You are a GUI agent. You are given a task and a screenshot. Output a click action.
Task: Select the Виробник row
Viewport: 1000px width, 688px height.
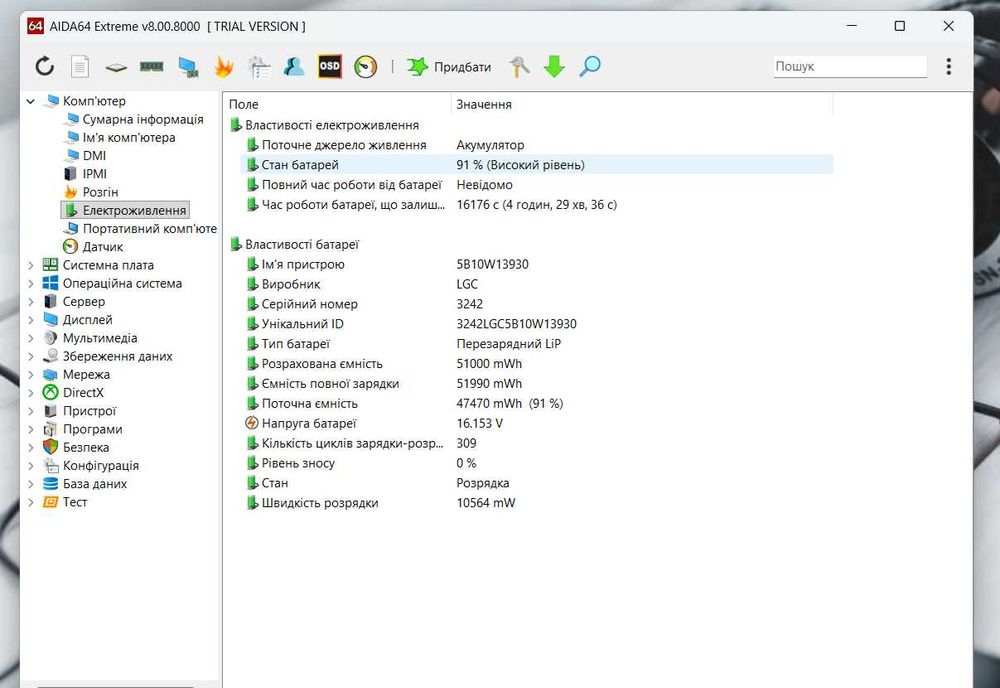click(x=537, y=284)
